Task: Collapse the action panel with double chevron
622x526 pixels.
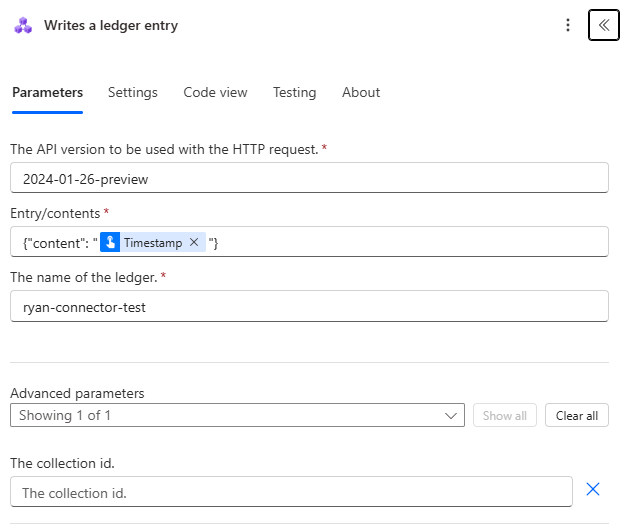Action: 604,25
